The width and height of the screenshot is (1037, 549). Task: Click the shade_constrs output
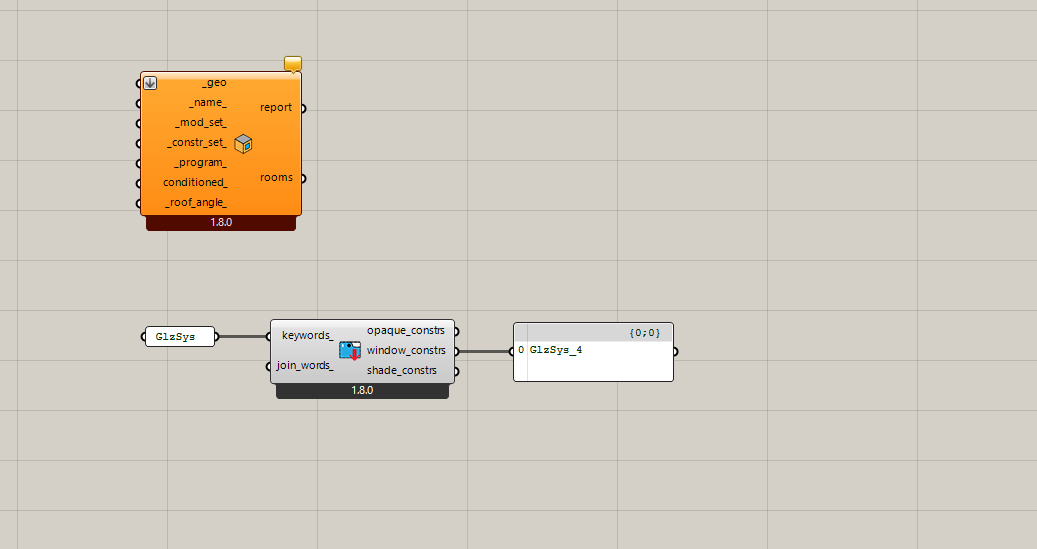pos(401,370)
